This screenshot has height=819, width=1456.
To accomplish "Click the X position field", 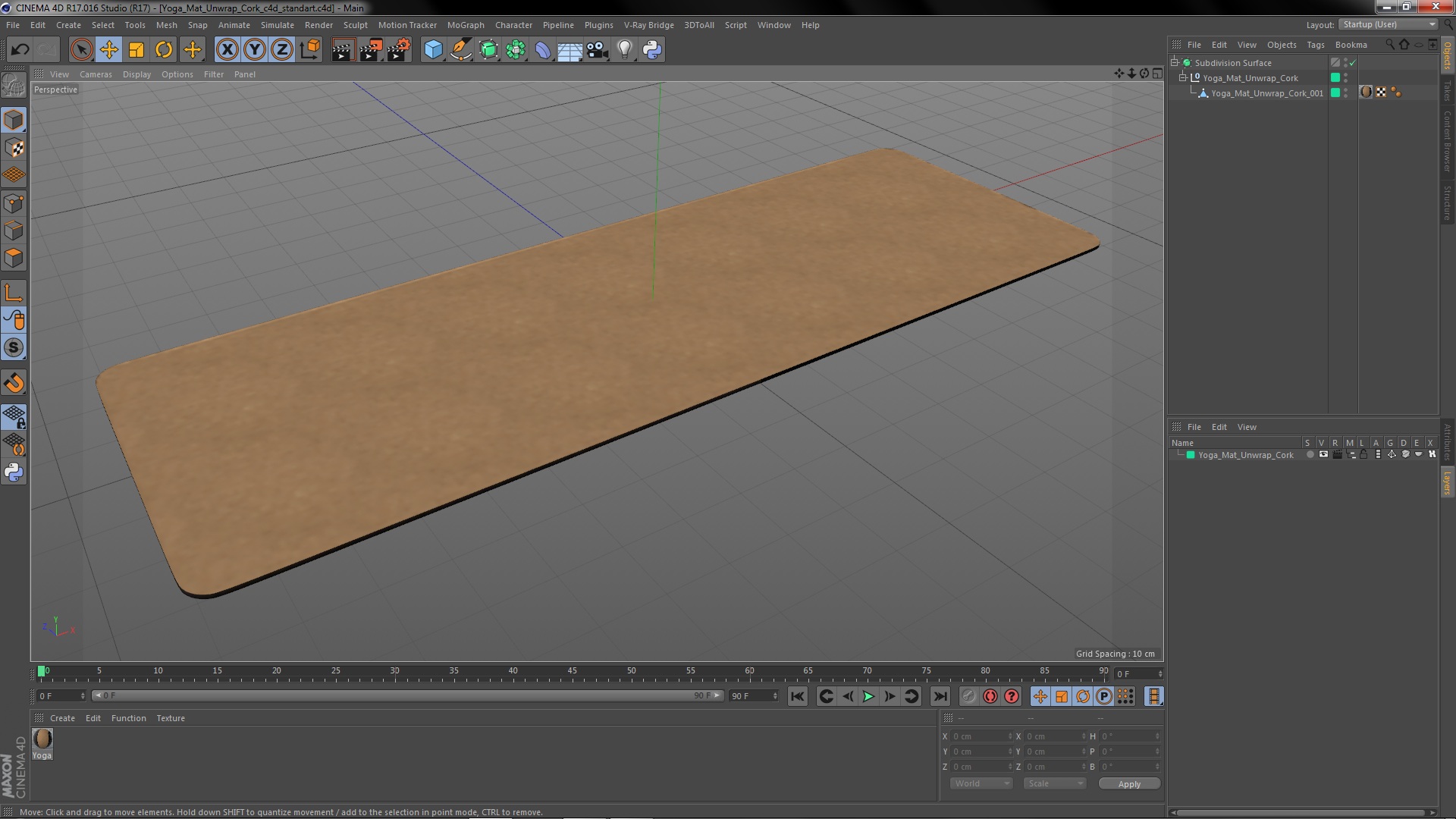I will point(982,736).
